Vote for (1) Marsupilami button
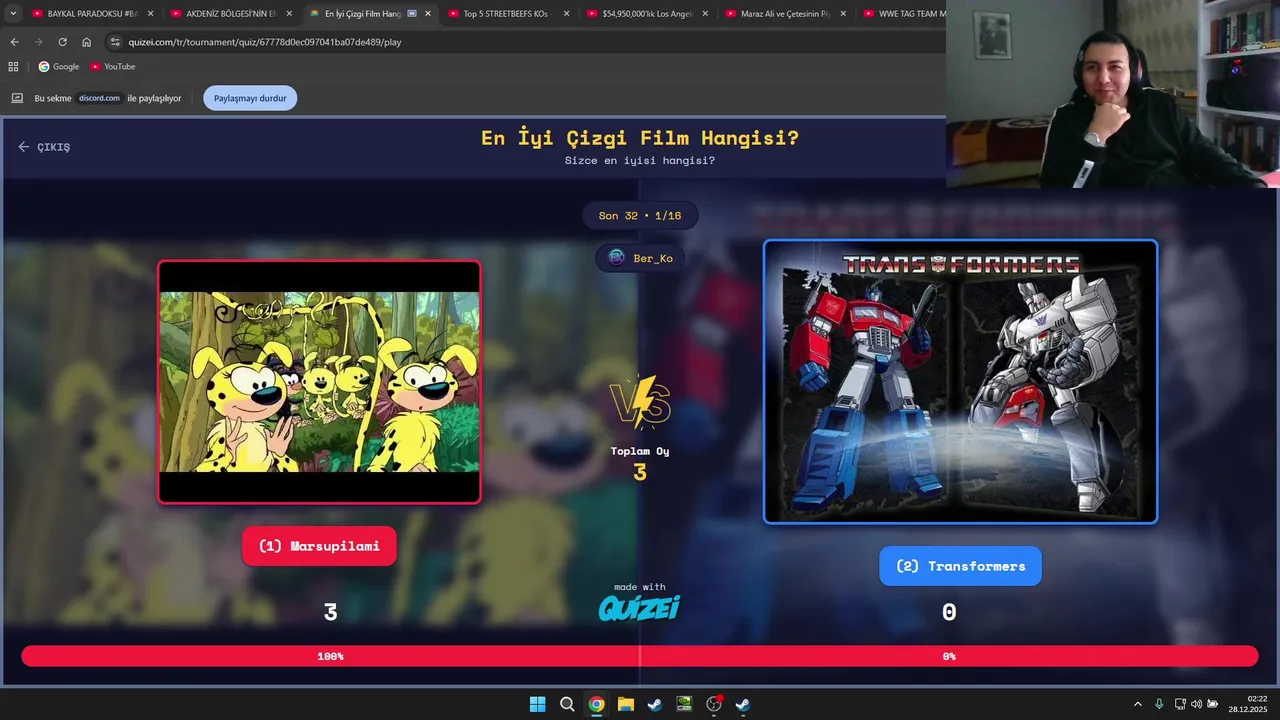 pyautogui.click(x=319, y=546)
